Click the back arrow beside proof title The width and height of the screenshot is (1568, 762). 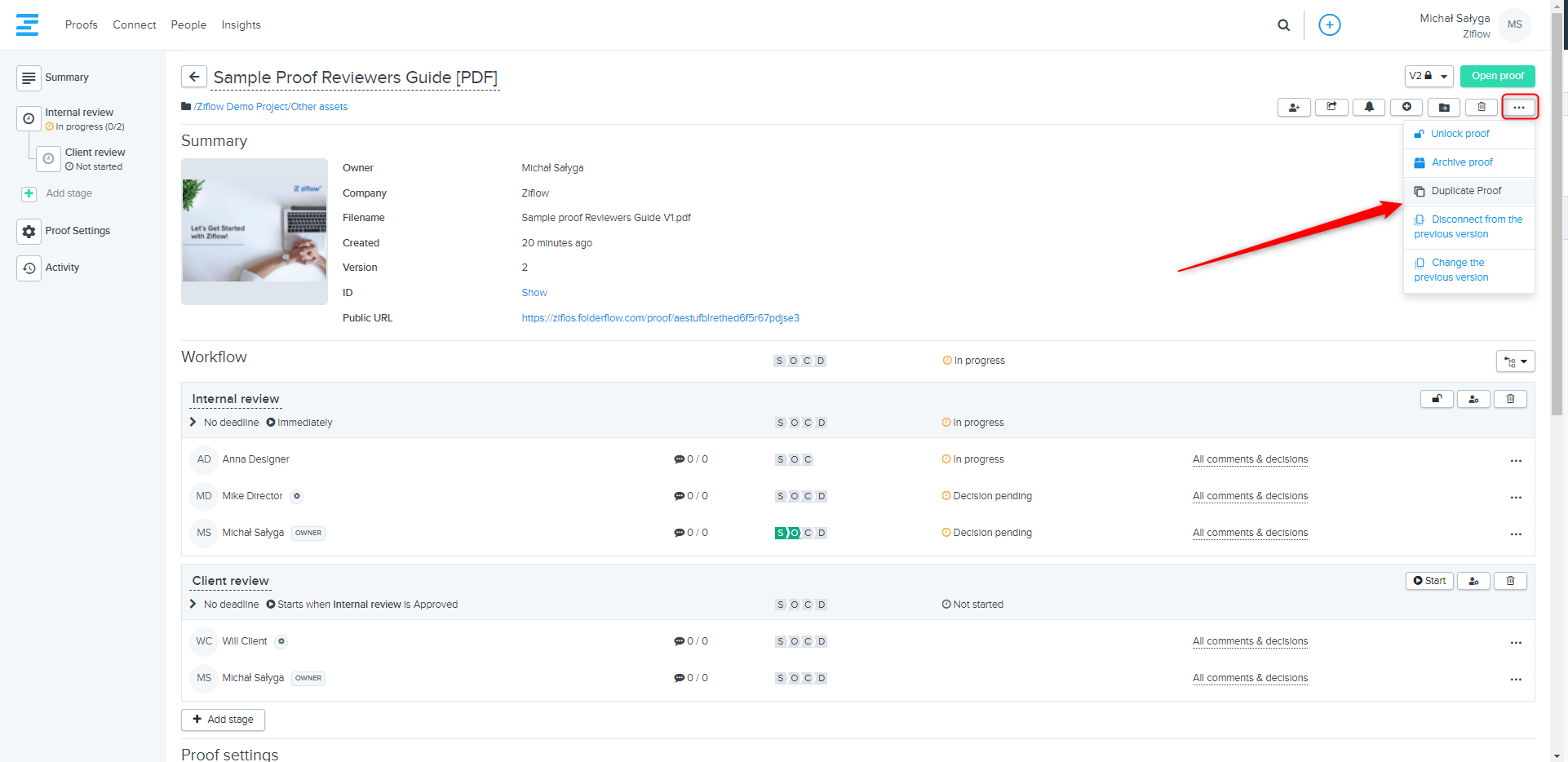[194, 77]
